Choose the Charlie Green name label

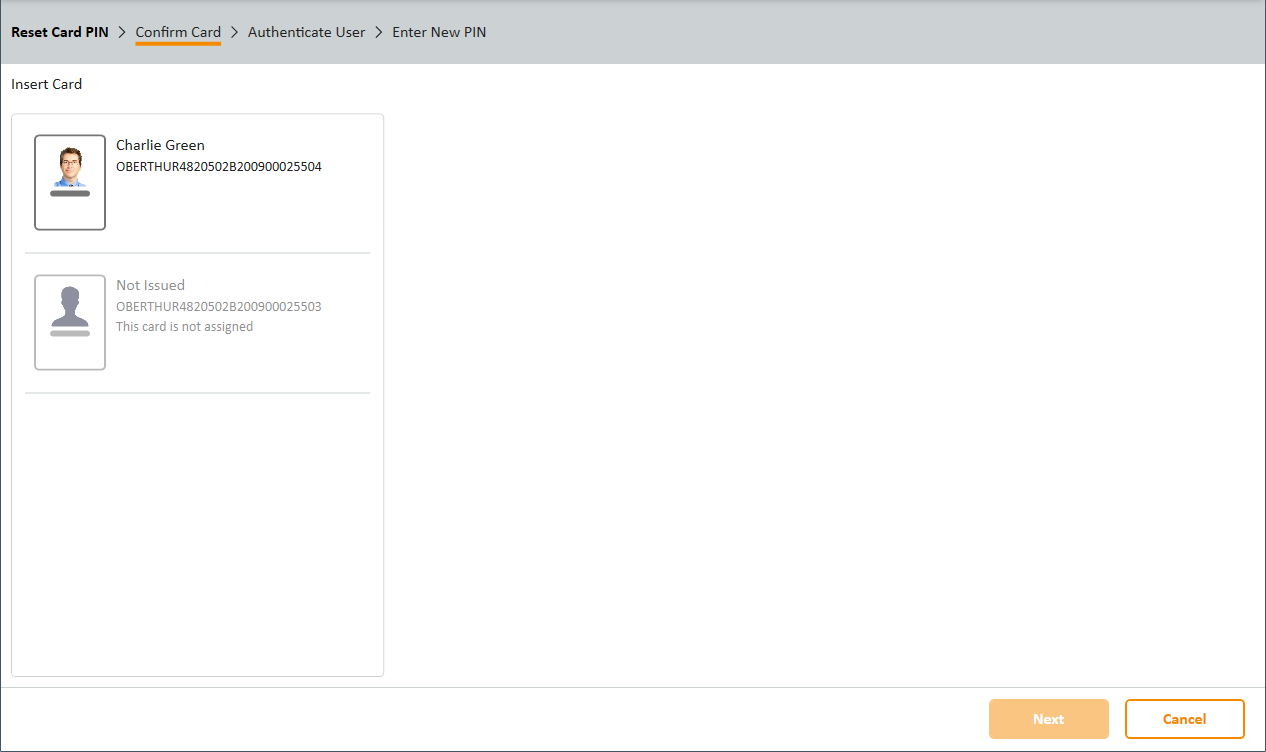pyautogui.click(x=160, y=145)
